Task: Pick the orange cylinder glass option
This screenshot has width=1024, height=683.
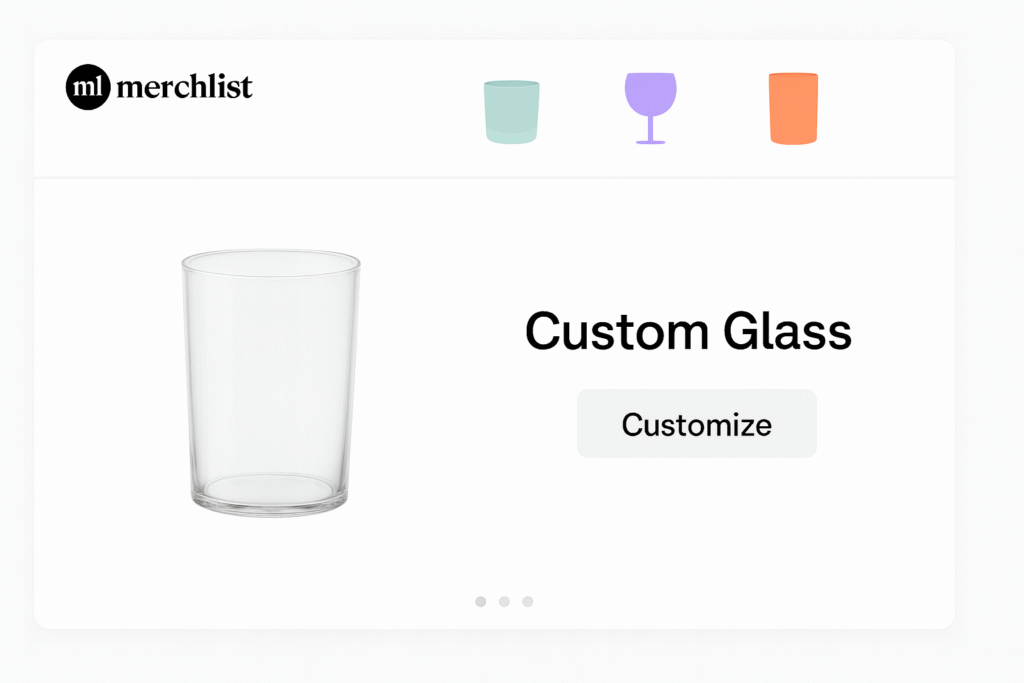Action: pos(793,108)
